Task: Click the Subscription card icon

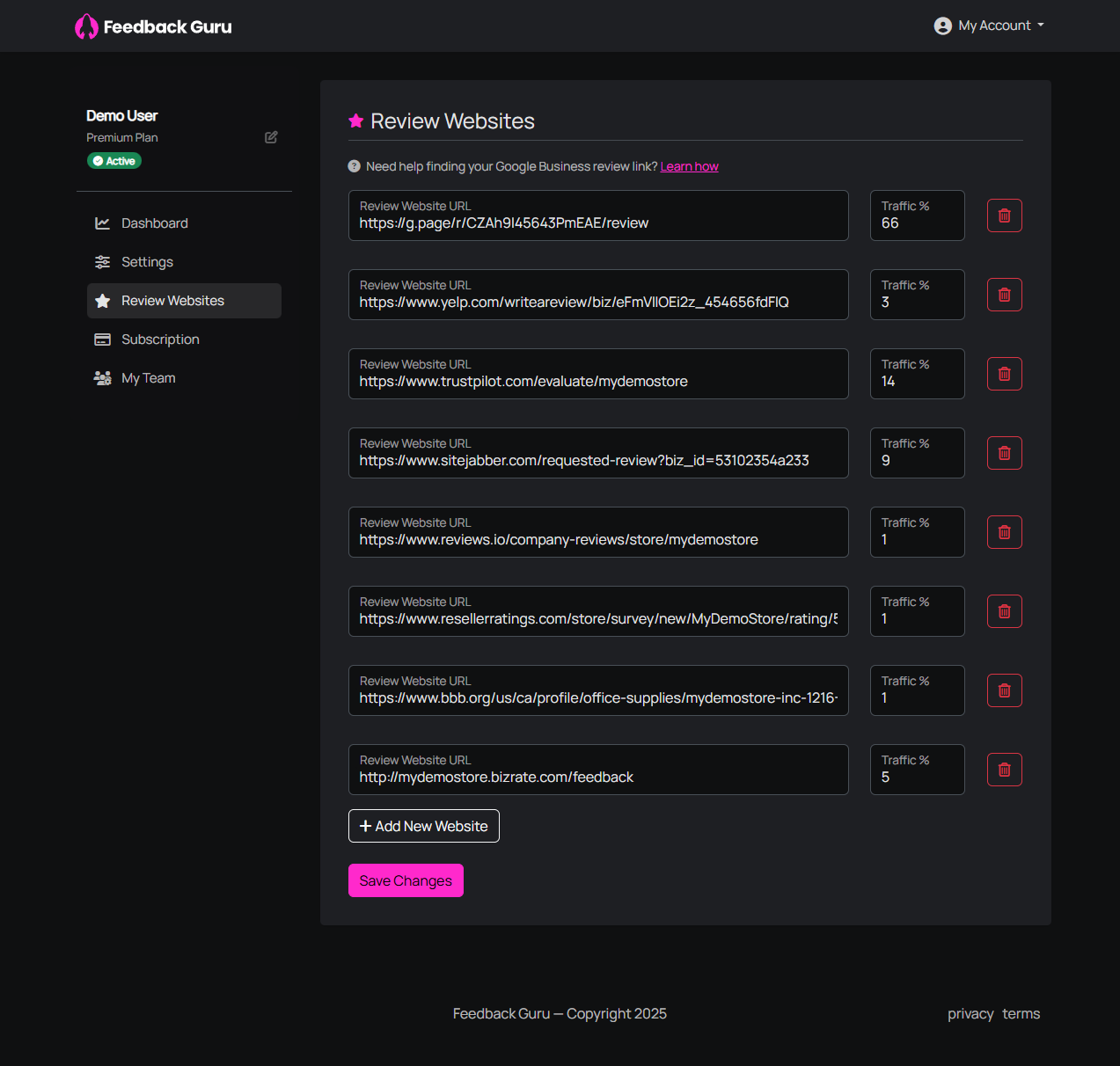Action: click(103, 340)
